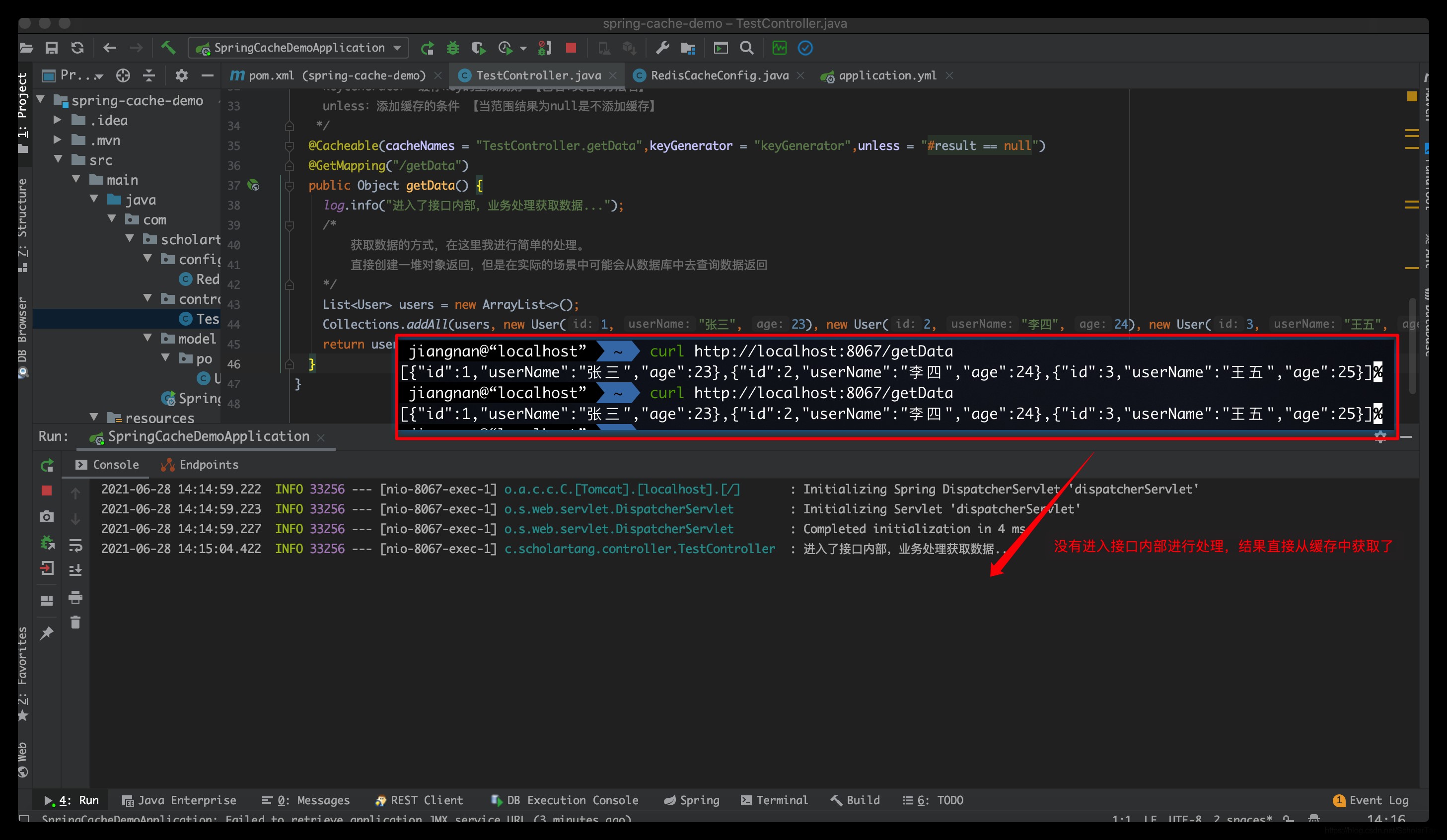Click the Open folder toolbar icon
1447x840 pixels.
point(26,48)
